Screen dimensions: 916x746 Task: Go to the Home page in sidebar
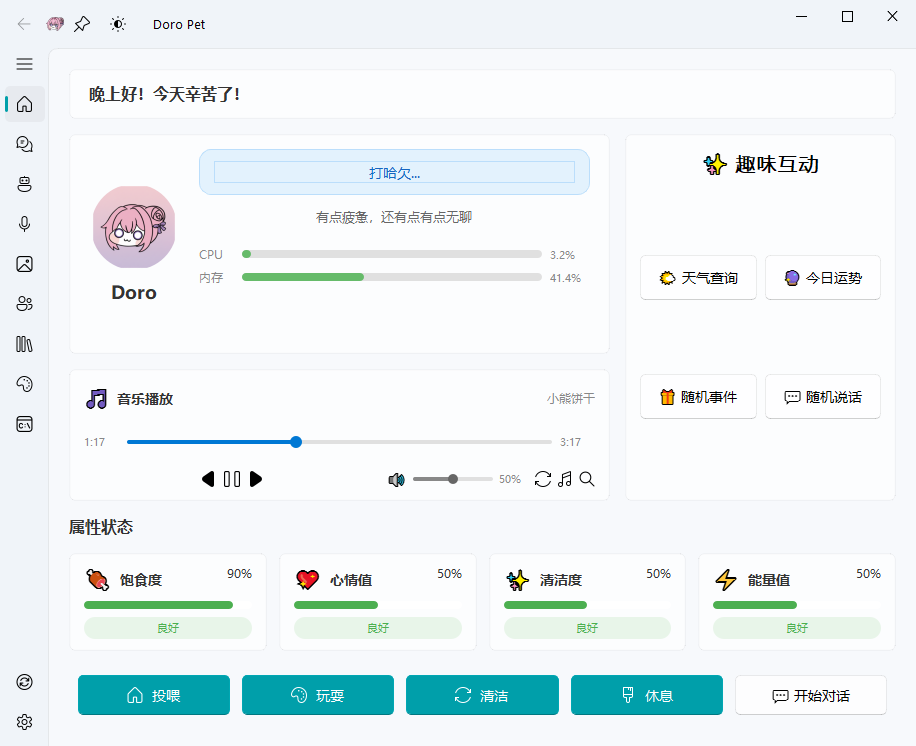point(25,104)
